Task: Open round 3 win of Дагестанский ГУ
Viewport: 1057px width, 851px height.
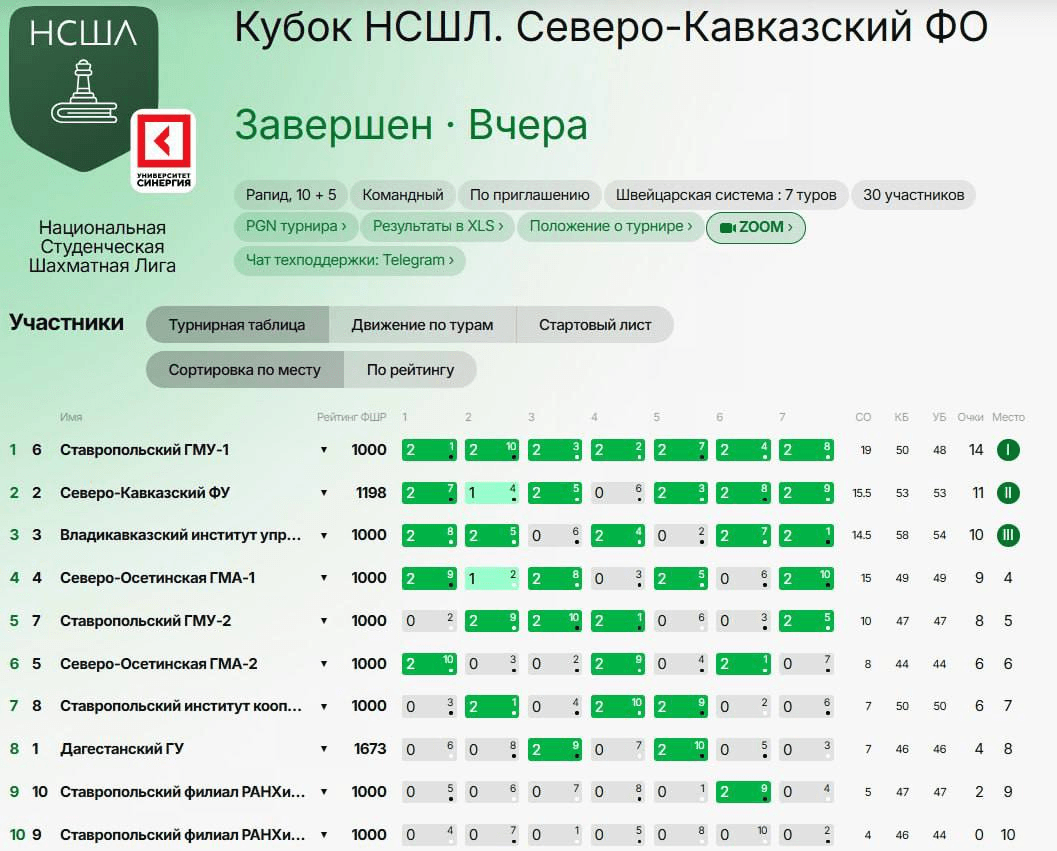Action: [x=555, y=749]
